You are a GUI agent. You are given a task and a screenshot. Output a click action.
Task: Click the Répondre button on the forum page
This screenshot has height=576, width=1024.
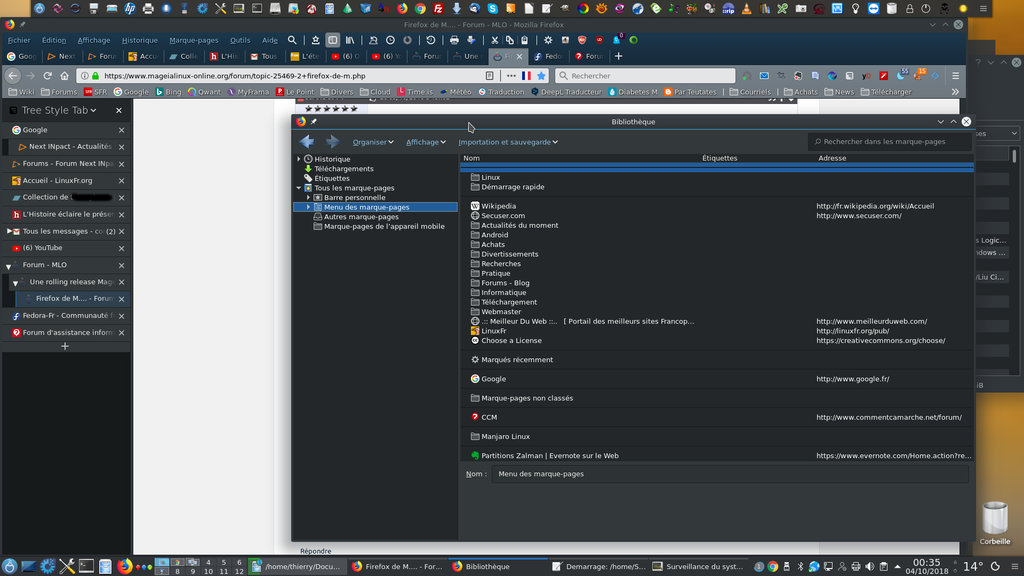pos(315,551)
